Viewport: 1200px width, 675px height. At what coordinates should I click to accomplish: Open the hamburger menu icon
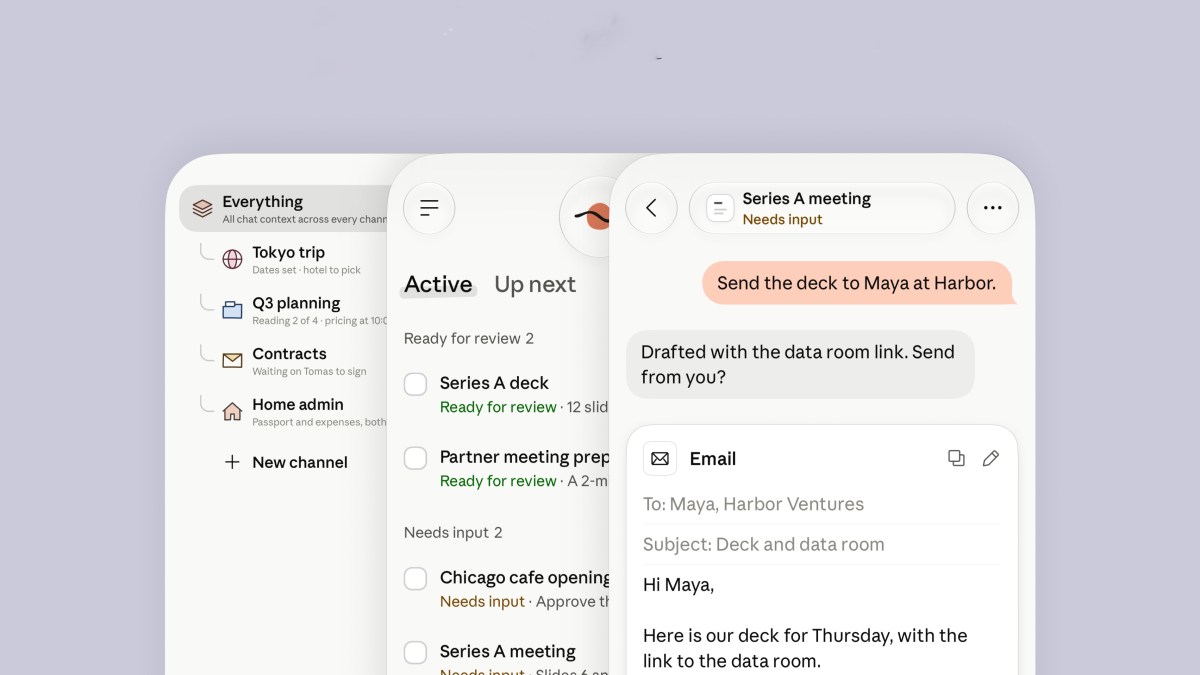pyautogui.click(x=429, y=208)
